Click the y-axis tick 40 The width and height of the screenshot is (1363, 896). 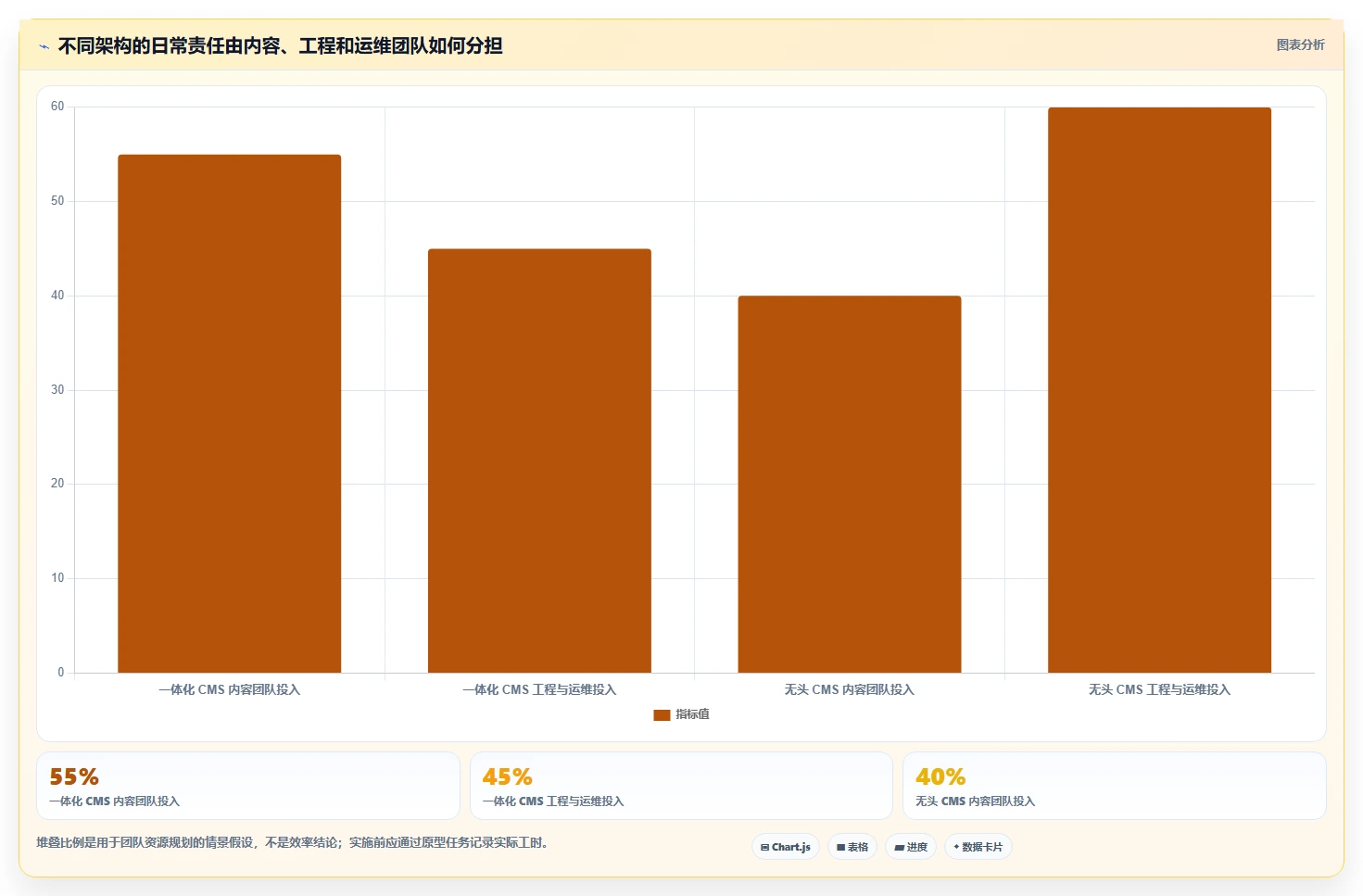pos(57,296)
